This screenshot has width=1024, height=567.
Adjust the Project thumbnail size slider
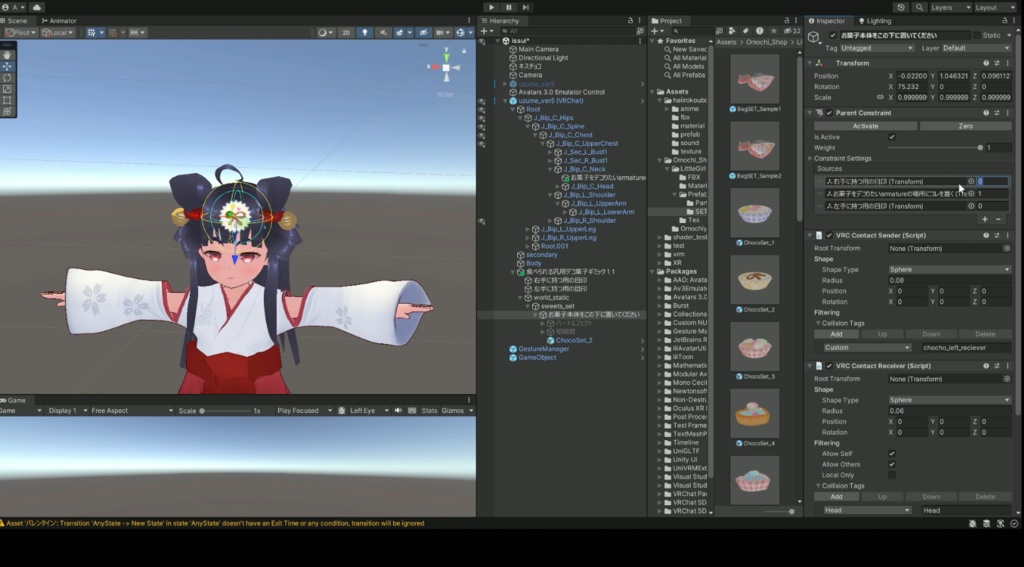778,511
